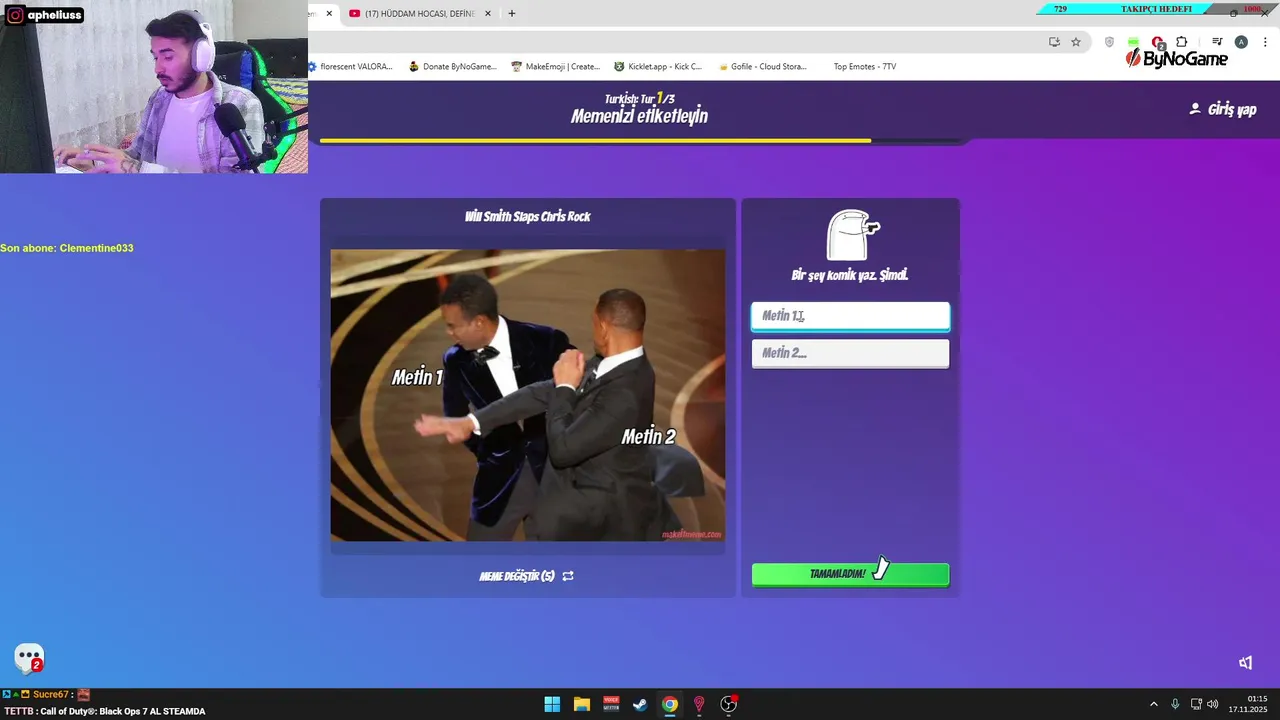Screen dimensions: 1280x720
Task: Click the Son abone: Clementine033 text
Action: pos(67,248)
